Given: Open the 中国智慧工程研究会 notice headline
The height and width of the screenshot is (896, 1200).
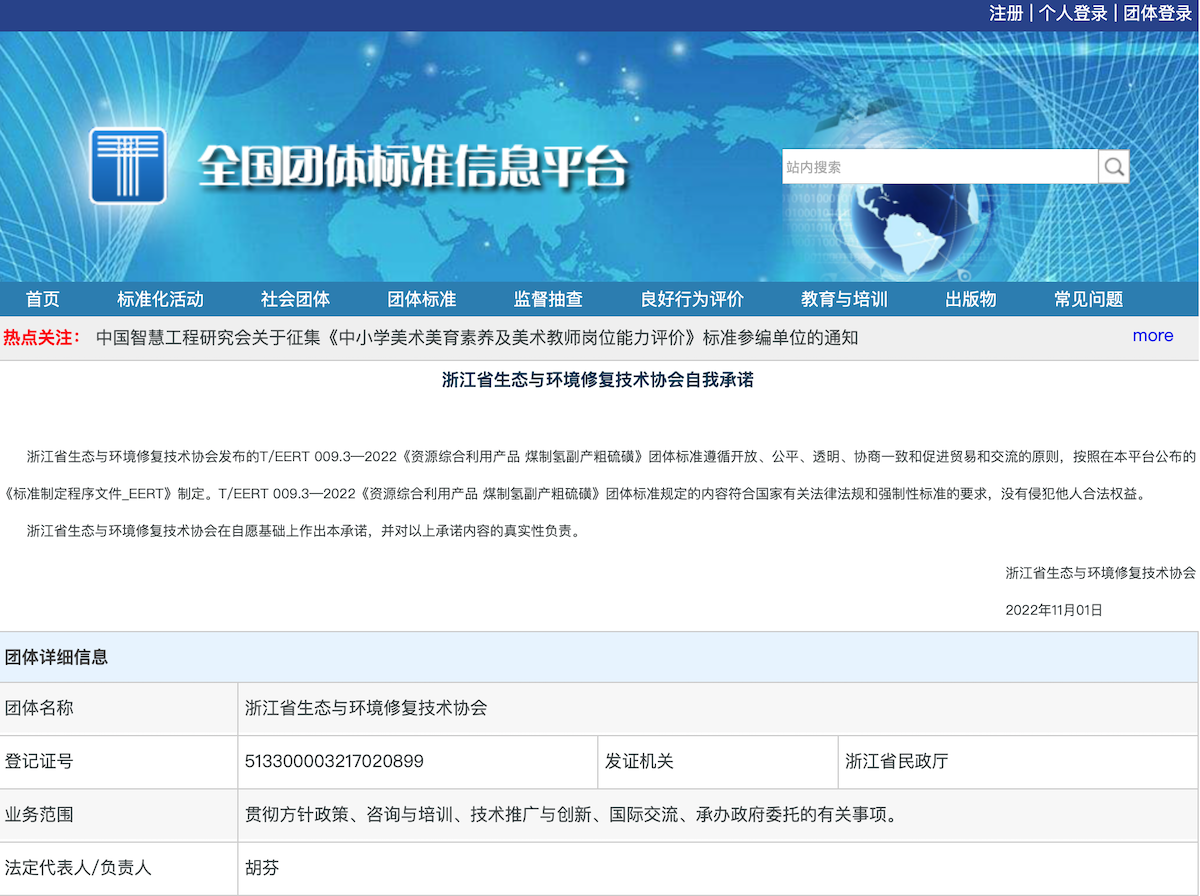Looking at the screenshot, I should pyautogui.click(x=477, y=337).
